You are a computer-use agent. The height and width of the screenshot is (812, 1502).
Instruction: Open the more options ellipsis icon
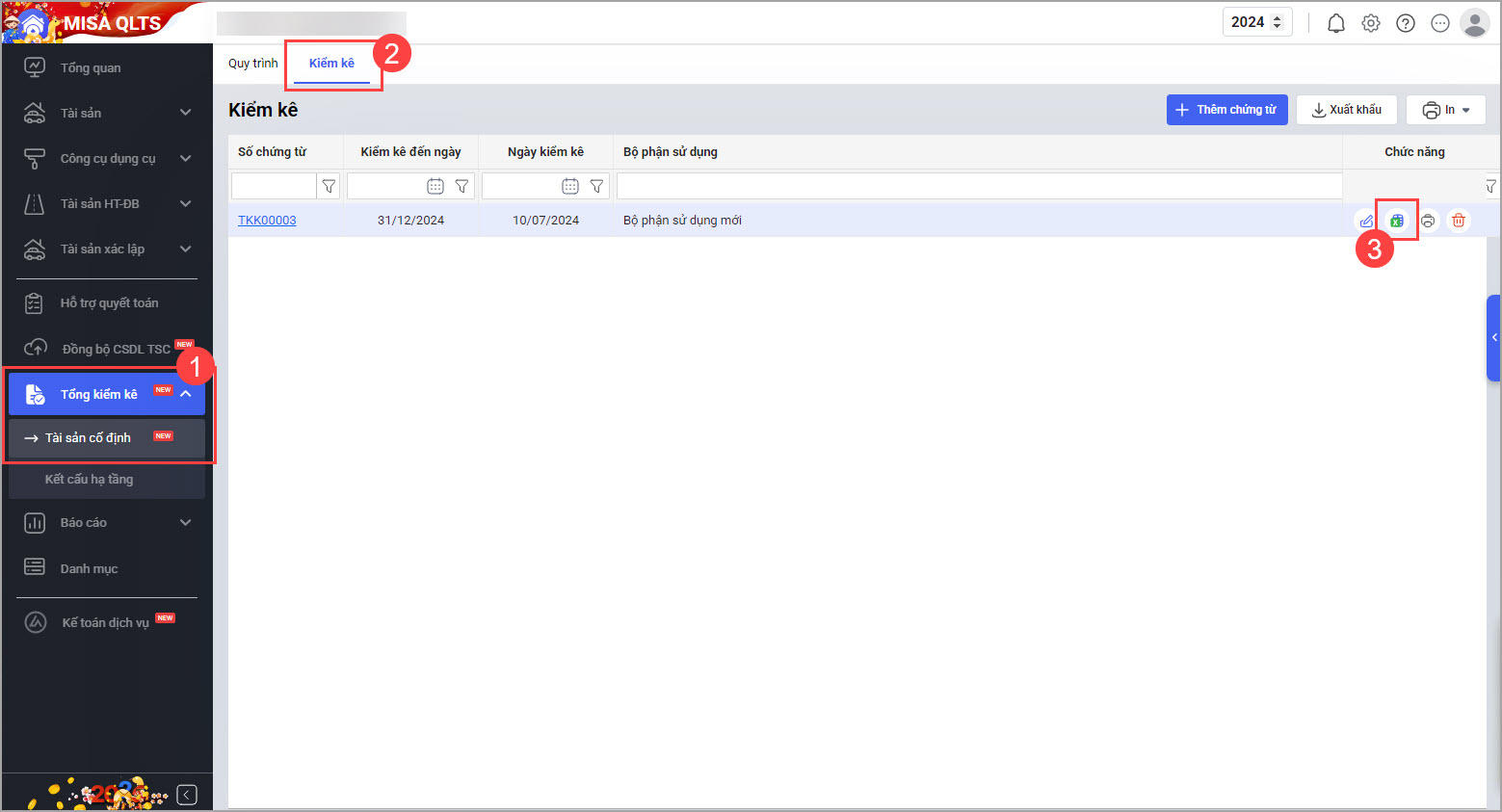[1440, 23]
